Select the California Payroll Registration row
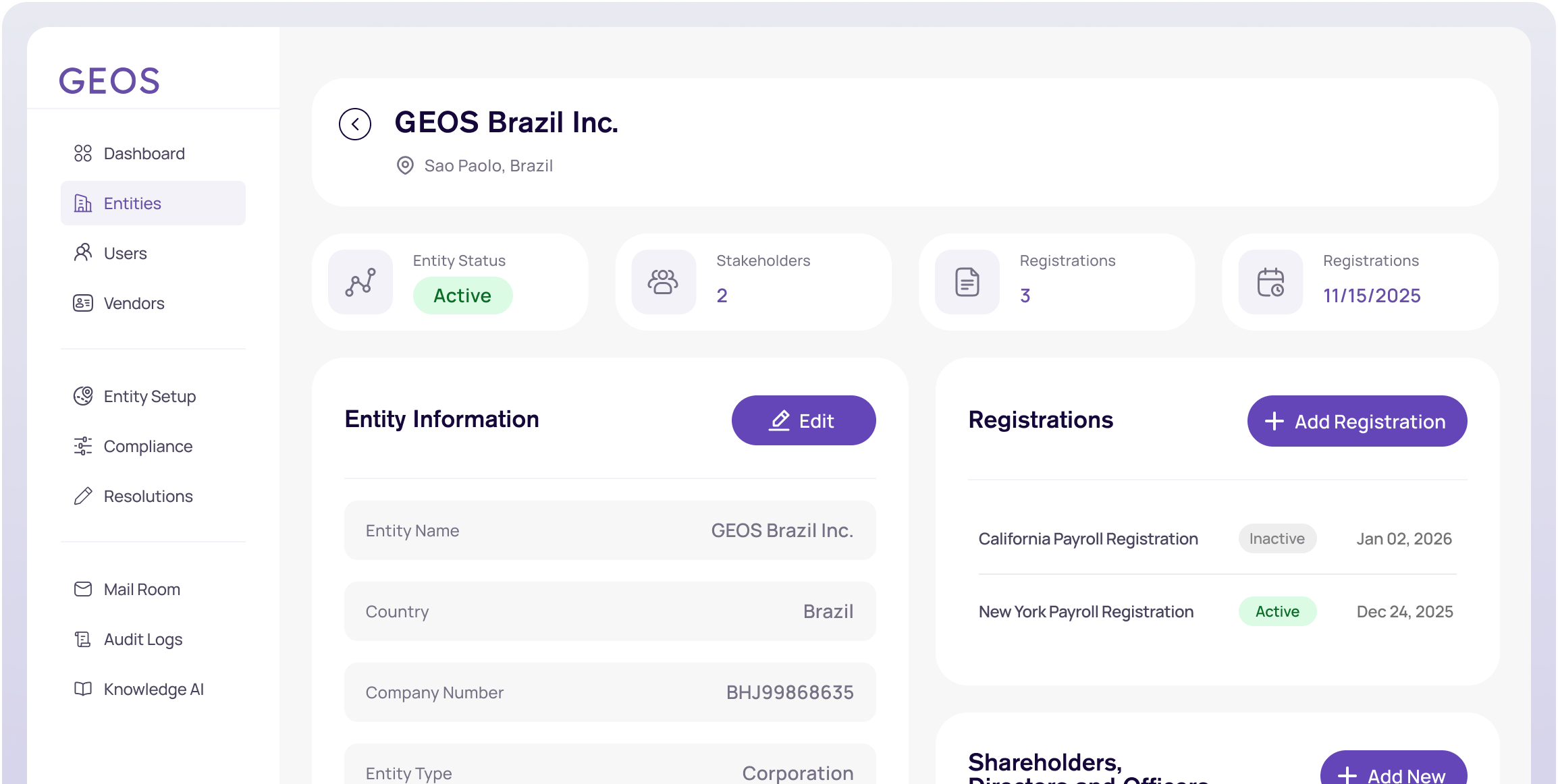 (x=1088, y=539)
